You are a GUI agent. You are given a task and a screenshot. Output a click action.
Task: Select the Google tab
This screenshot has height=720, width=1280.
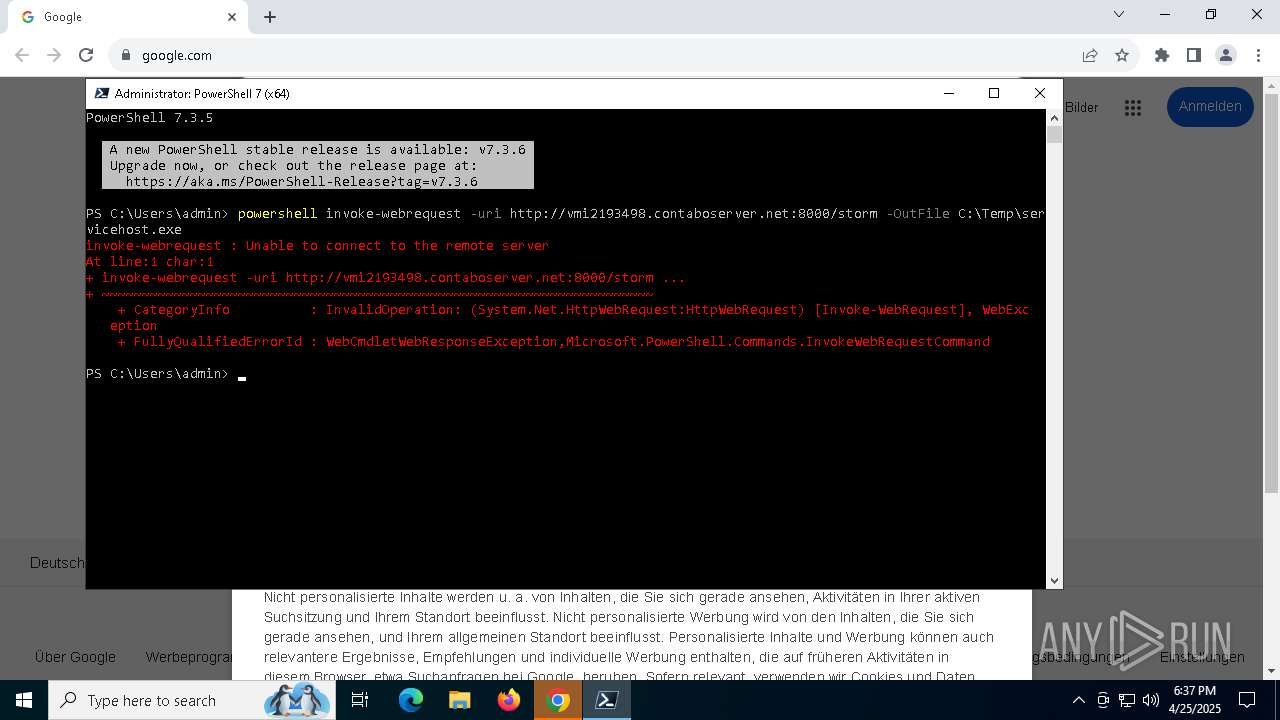click(128, 17)
